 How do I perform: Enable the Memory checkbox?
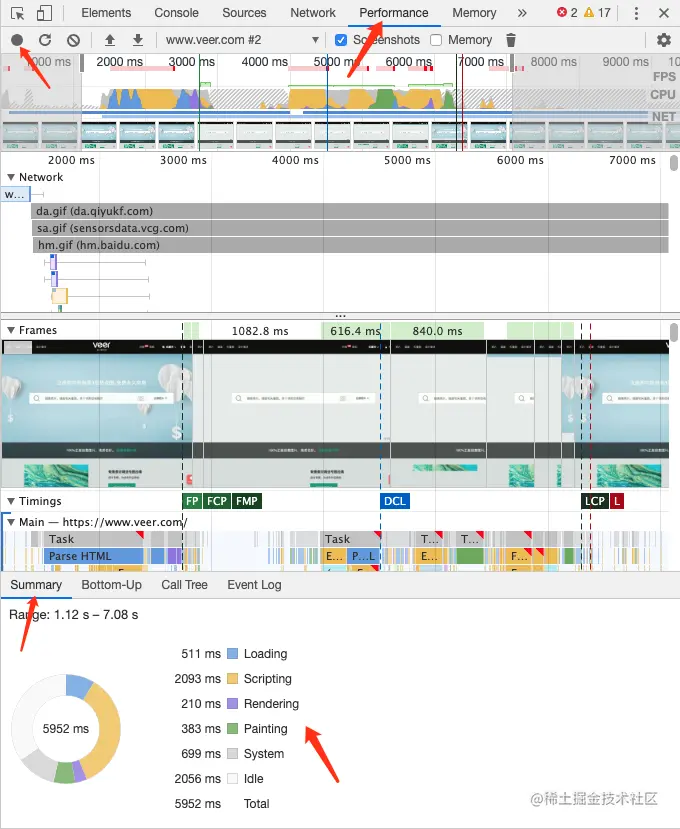[436, 40]
